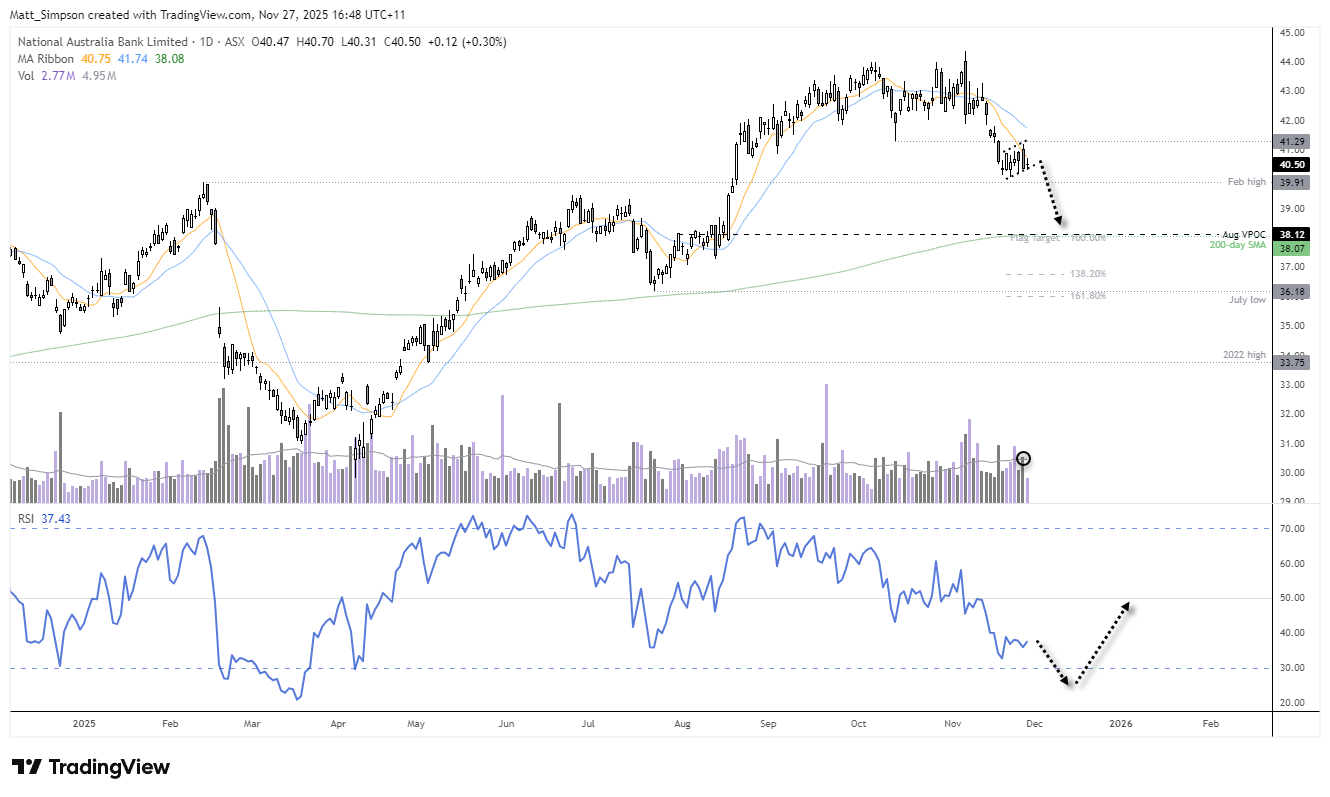Click the current price label 40.50
The width and height of the screenshot is (1330, 797).
(x=1292, y=163)
